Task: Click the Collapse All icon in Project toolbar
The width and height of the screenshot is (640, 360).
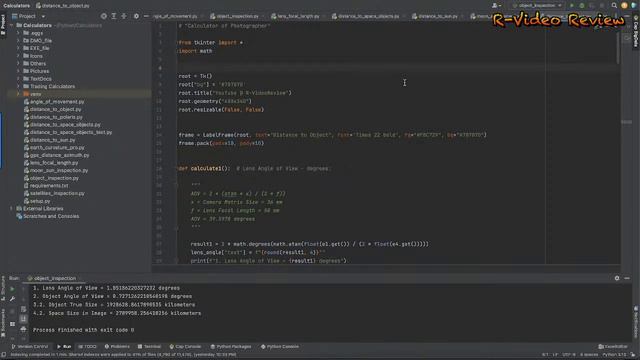Action: (x=124, y=16)
